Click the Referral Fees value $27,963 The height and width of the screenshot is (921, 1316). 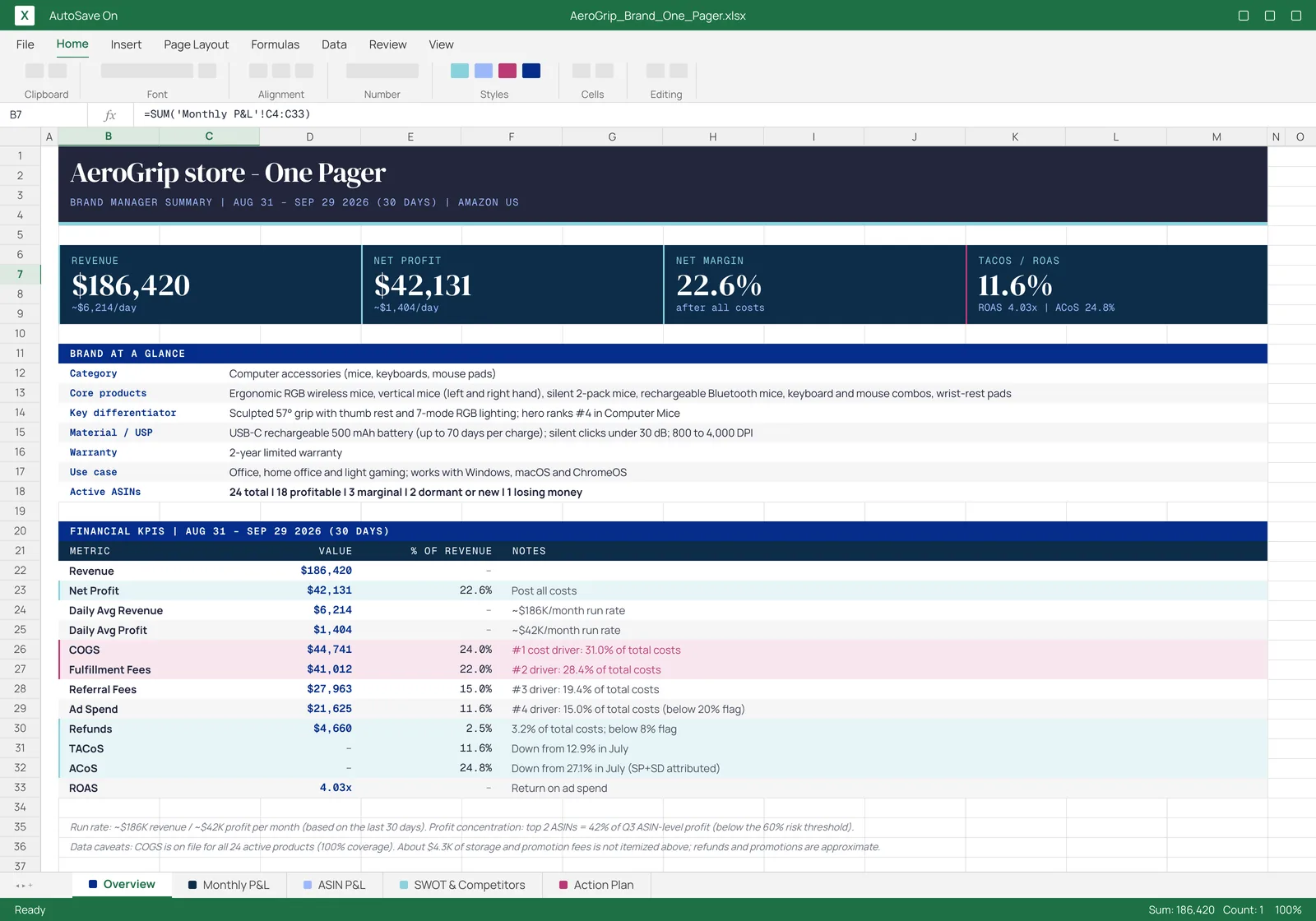pos(329,689)
